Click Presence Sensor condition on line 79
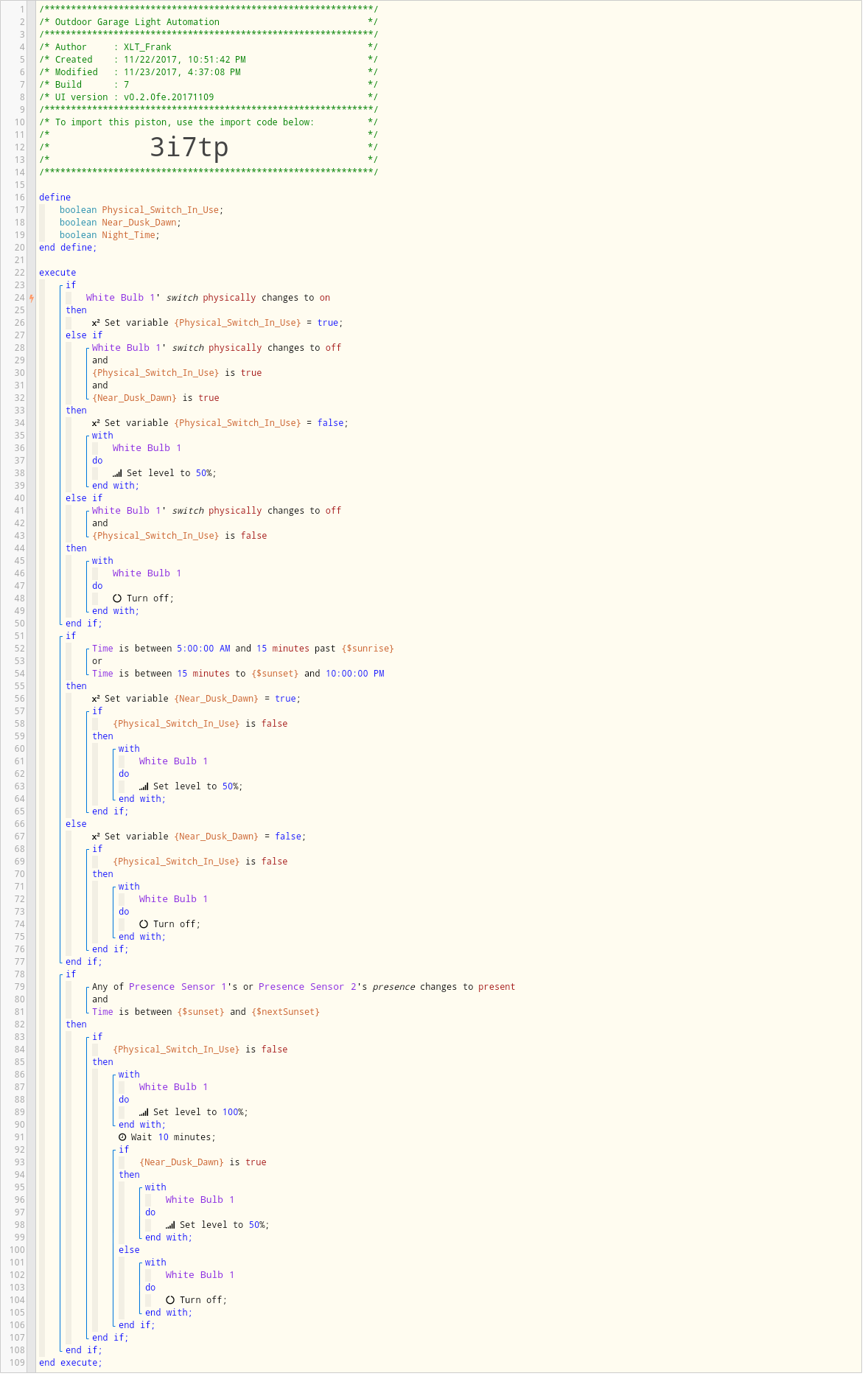Screen dimensions: 868x1379 (x=304, y=987)
